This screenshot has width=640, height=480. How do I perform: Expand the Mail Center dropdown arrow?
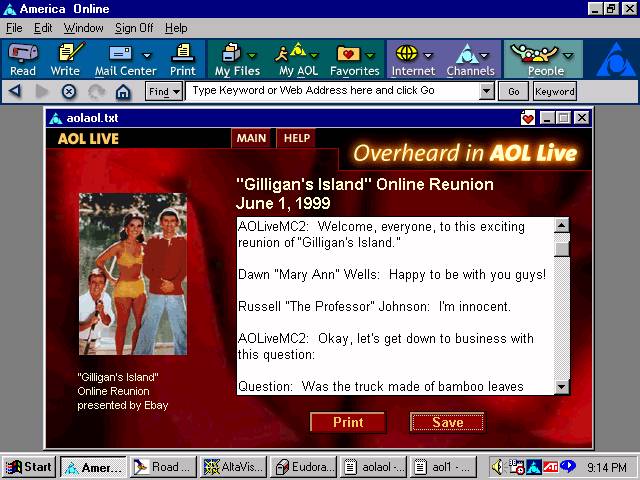pyautogui.click(x=147, y=56)
